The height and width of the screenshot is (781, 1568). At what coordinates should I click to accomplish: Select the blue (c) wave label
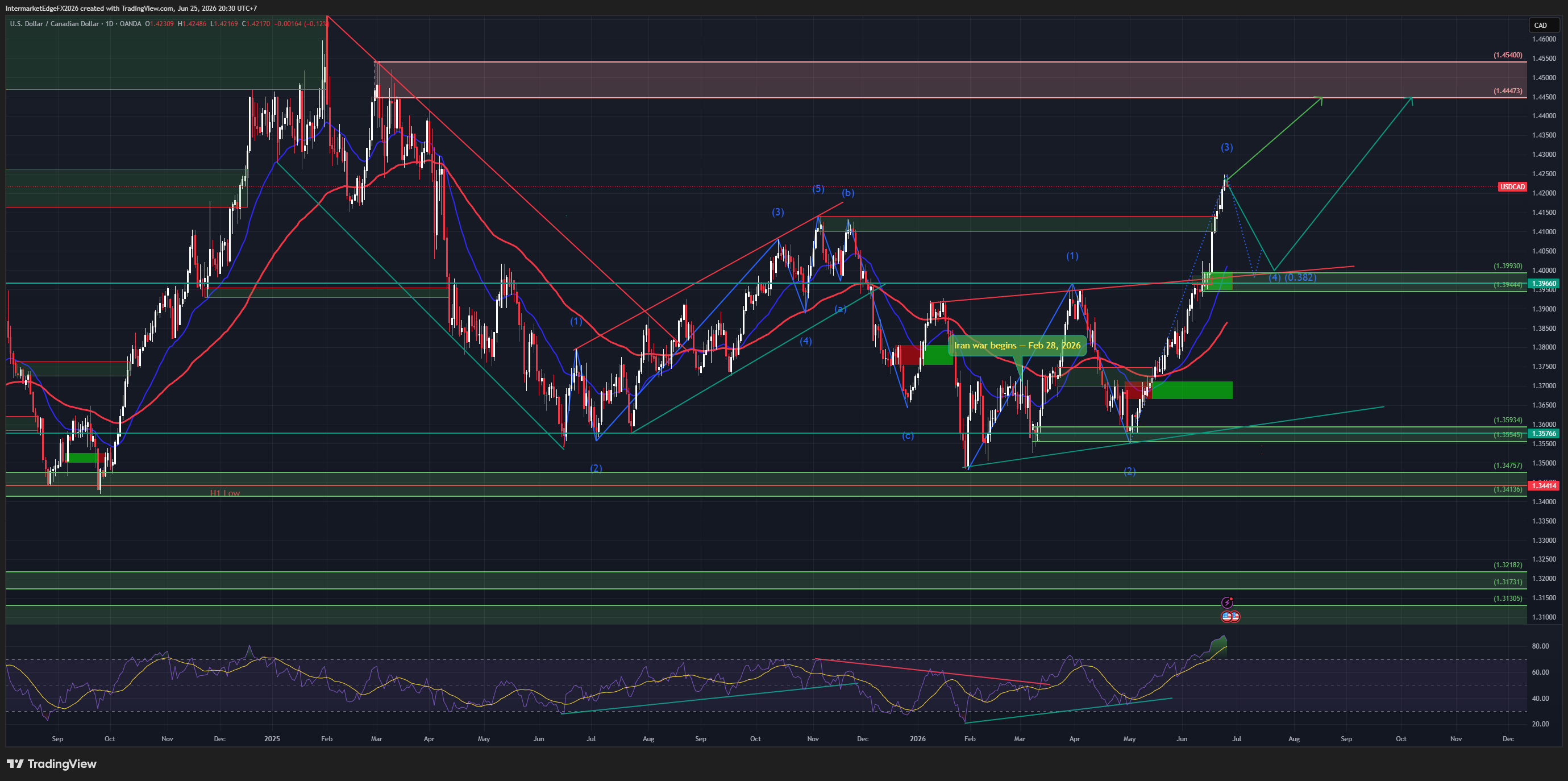[x=907, y=435]
